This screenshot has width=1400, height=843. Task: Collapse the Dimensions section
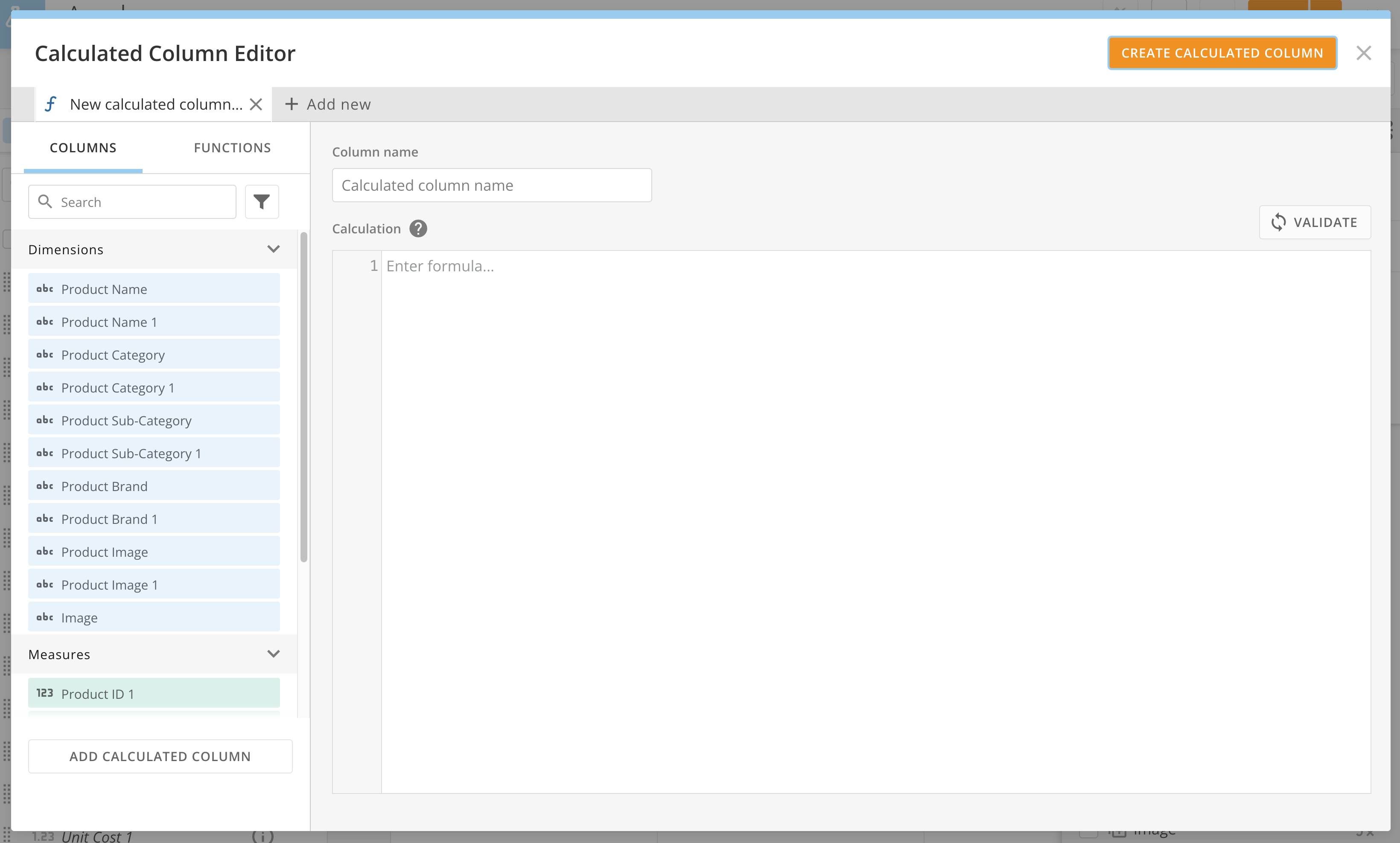(273, 249)
